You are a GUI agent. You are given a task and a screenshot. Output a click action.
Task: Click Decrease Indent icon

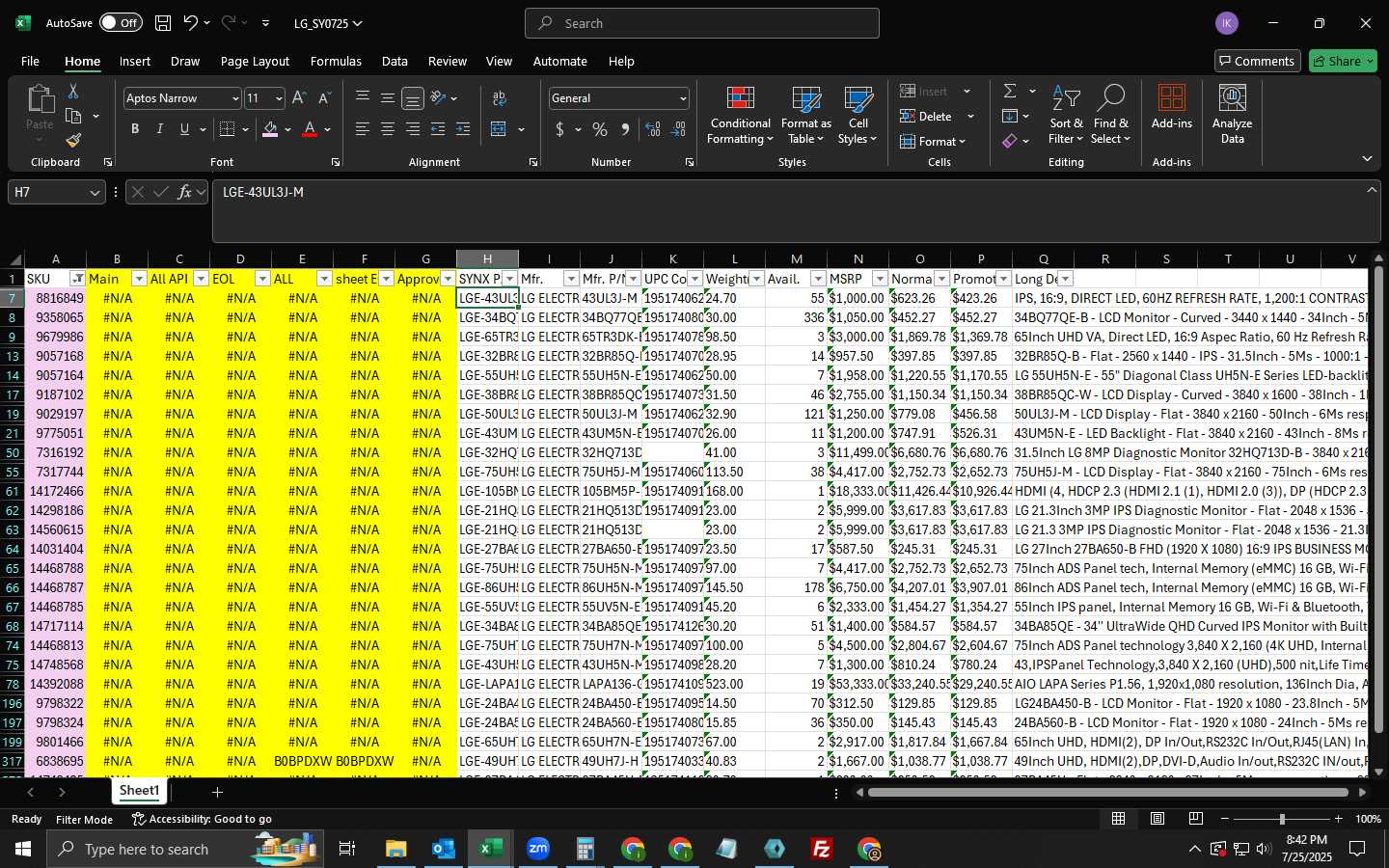click(x=438, y=129)
